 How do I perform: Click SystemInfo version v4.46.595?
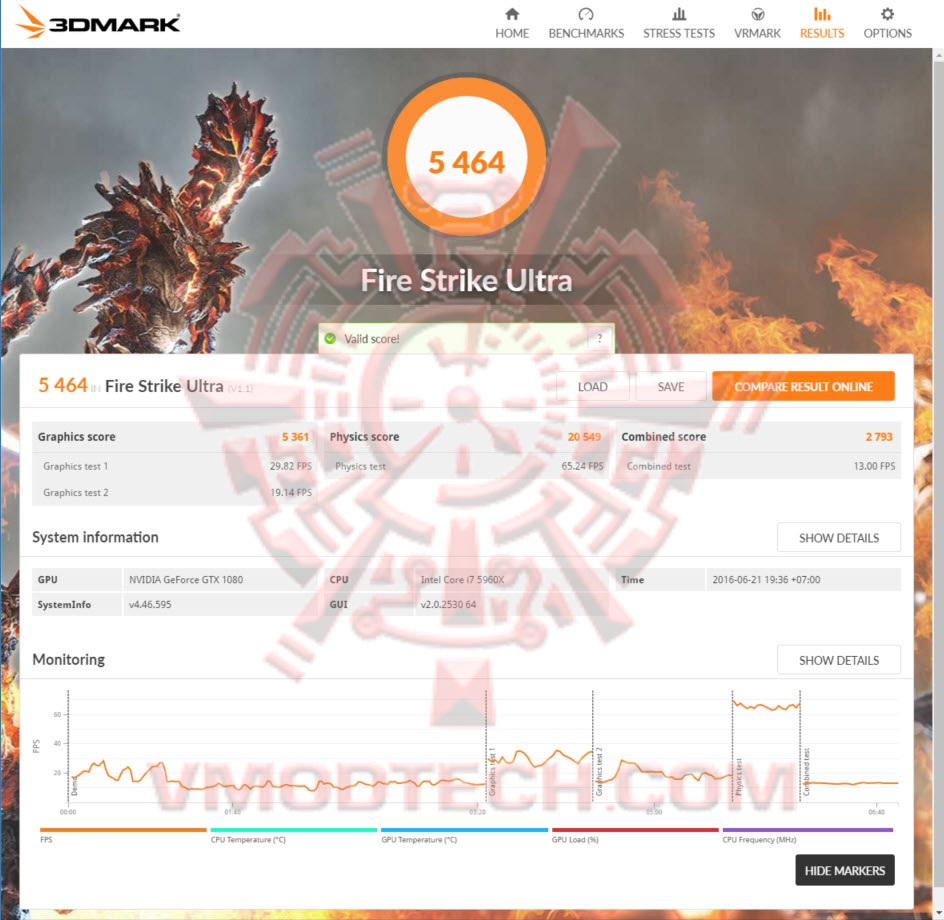(x=150, y=605)
